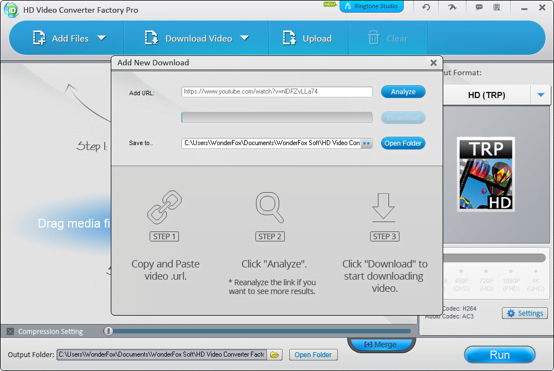This screenshot has height=371, width=554.
Task: Close the Add New Download dialog
Action: click(x=434, y=63)
